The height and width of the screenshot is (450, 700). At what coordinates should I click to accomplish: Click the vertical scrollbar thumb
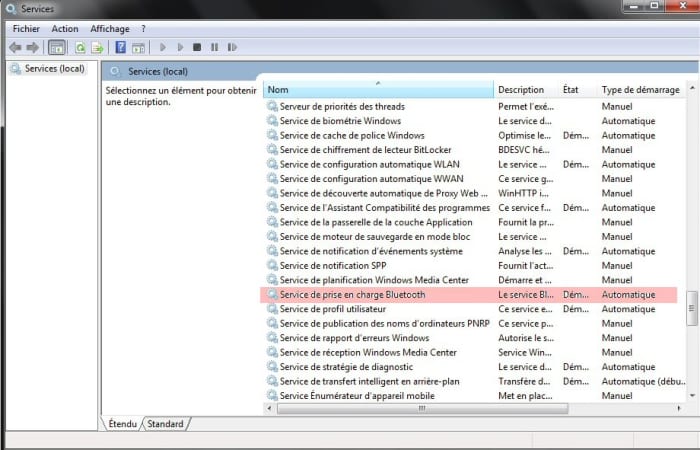[x=692, y=308]
